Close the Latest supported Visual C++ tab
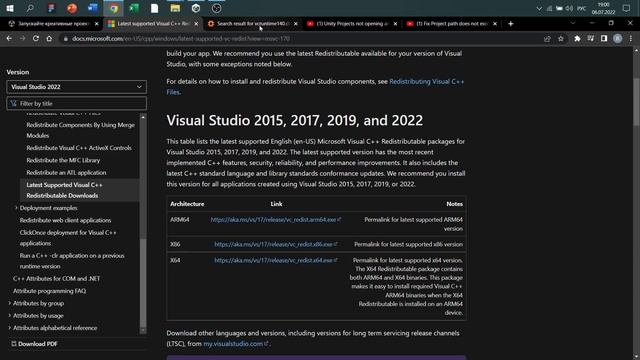This screenshot has width=640, height=360. point(196,24)
